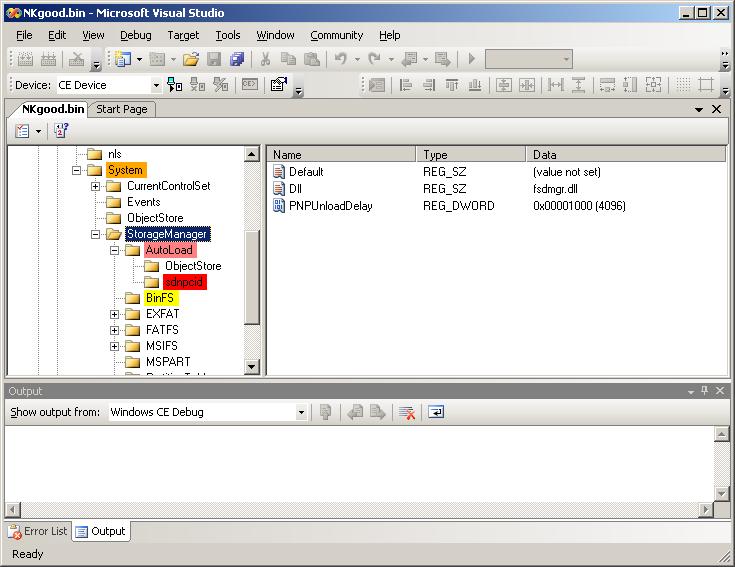
Task: Click the Detach Device icon
Action: click(x=197, y=85)
